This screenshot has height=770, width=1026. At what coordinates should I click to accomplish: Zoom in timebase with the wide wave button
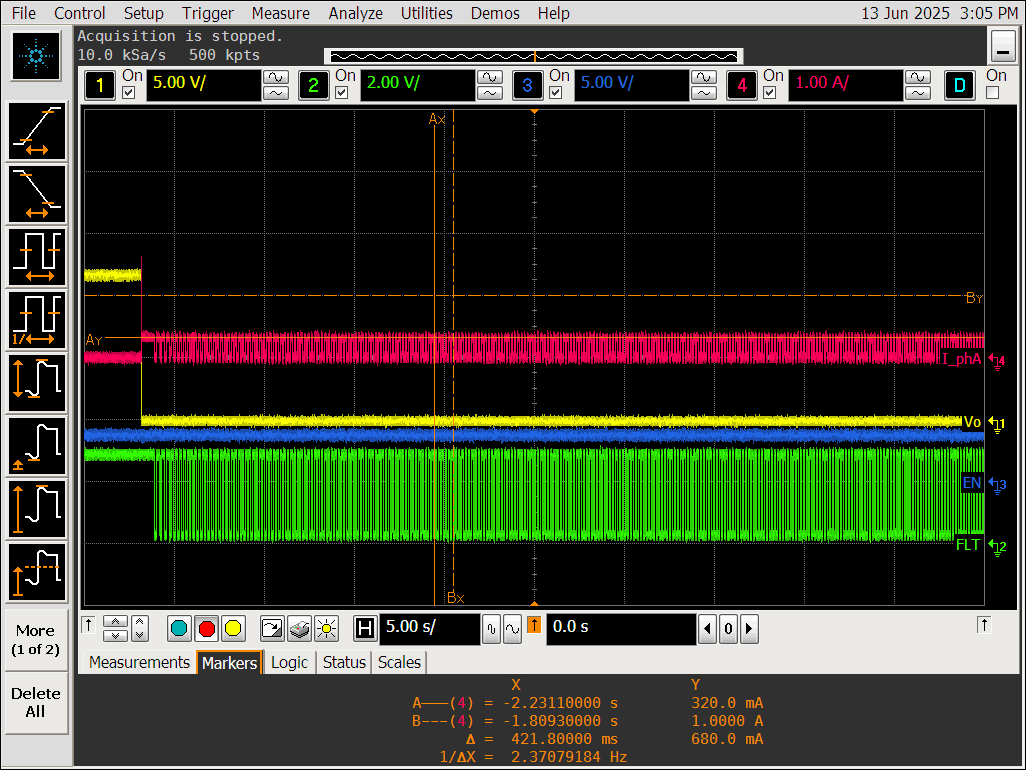[512, 629]
